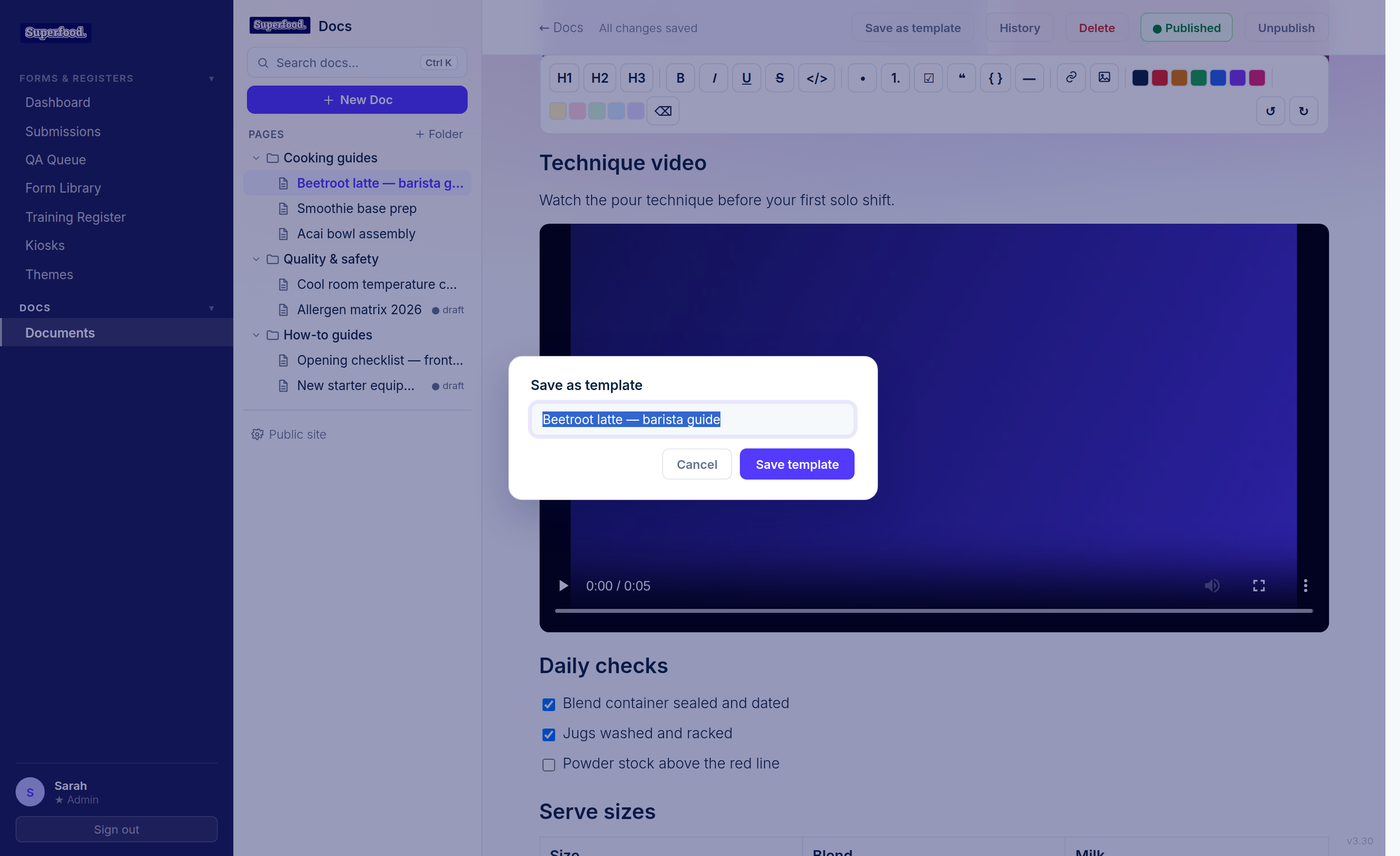The image size is (1400, 856).
Task: Open the video more options menu
Action: coord(1306,586)
